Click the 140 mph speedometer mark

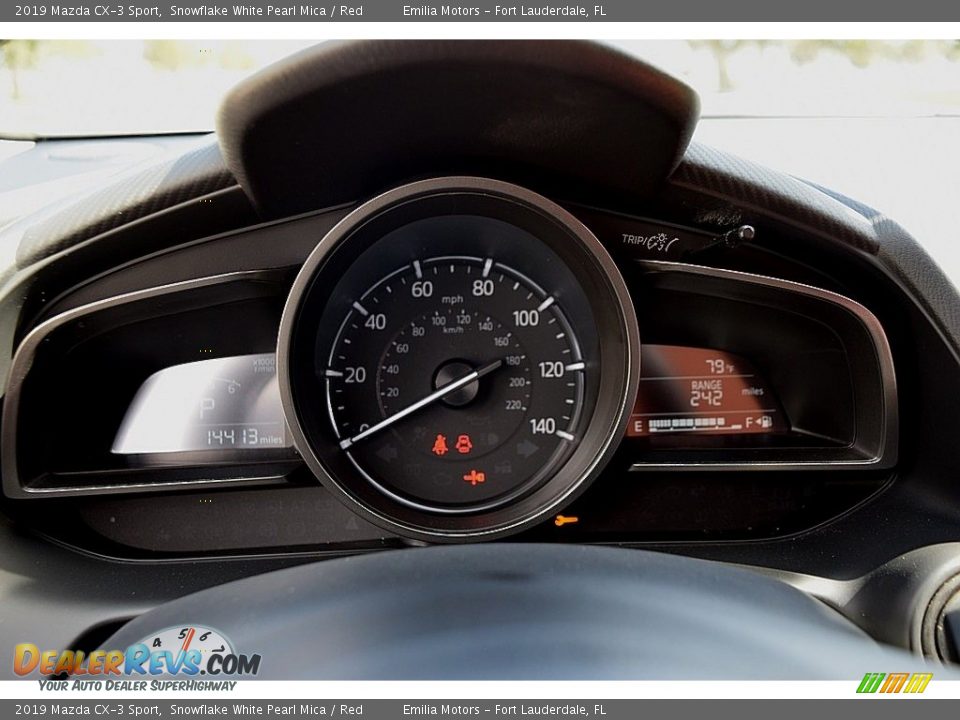pos(542,426)
